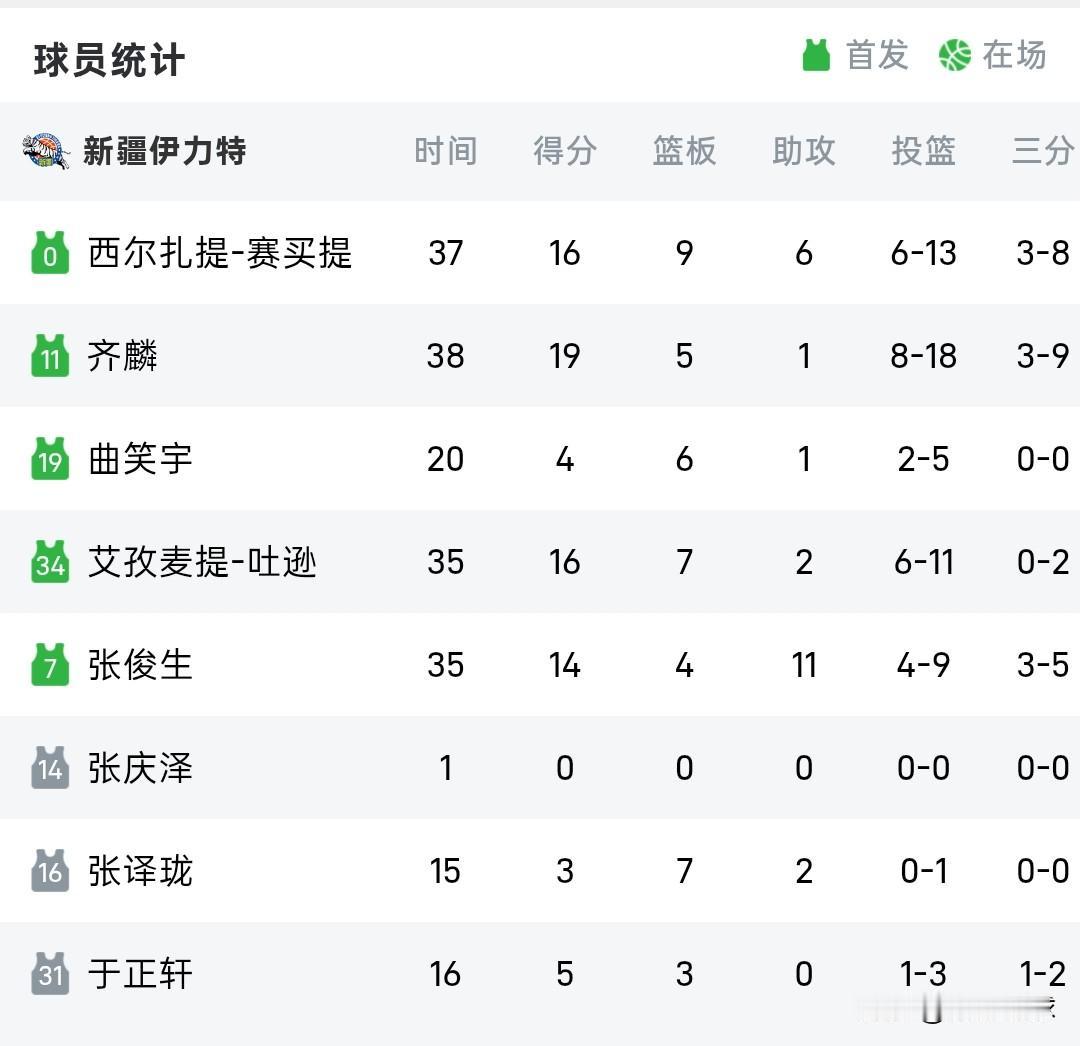Screen dimensions: 1080x1046
Task: Click jersey number 19 icon
Action: [x=50, y=459]
